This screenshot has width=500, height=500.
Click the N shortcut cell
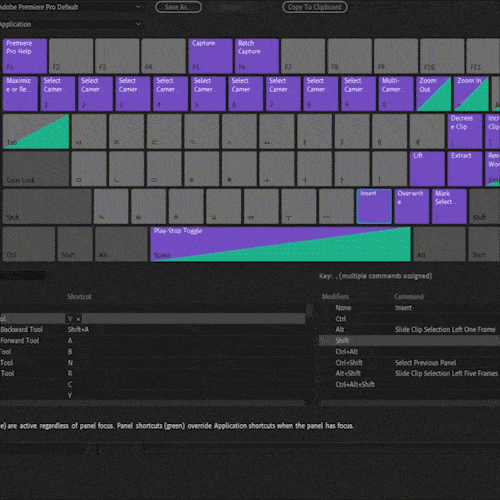click(x=70, y=363)
